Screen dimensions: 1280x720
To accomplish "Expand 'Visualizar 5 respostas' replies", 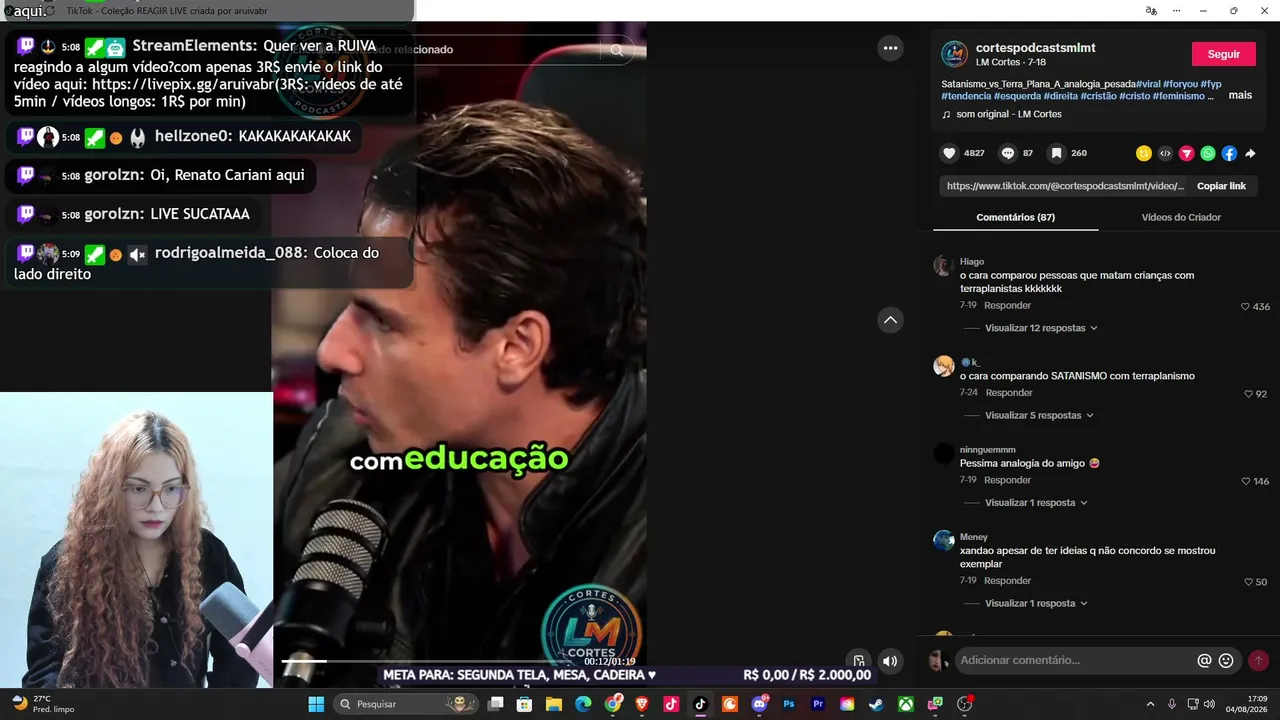I will (x=1040, y=415).
